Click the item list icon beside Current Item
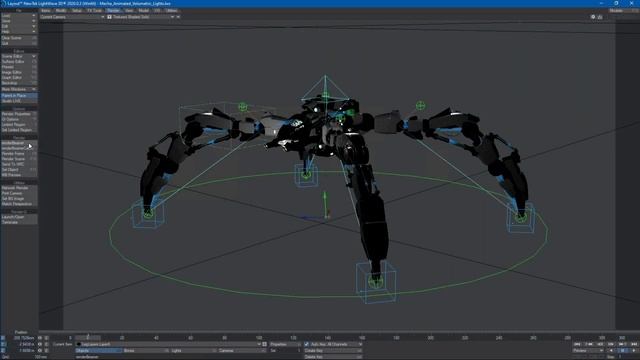This screenshot has width=640, height=360. point(264,344)
